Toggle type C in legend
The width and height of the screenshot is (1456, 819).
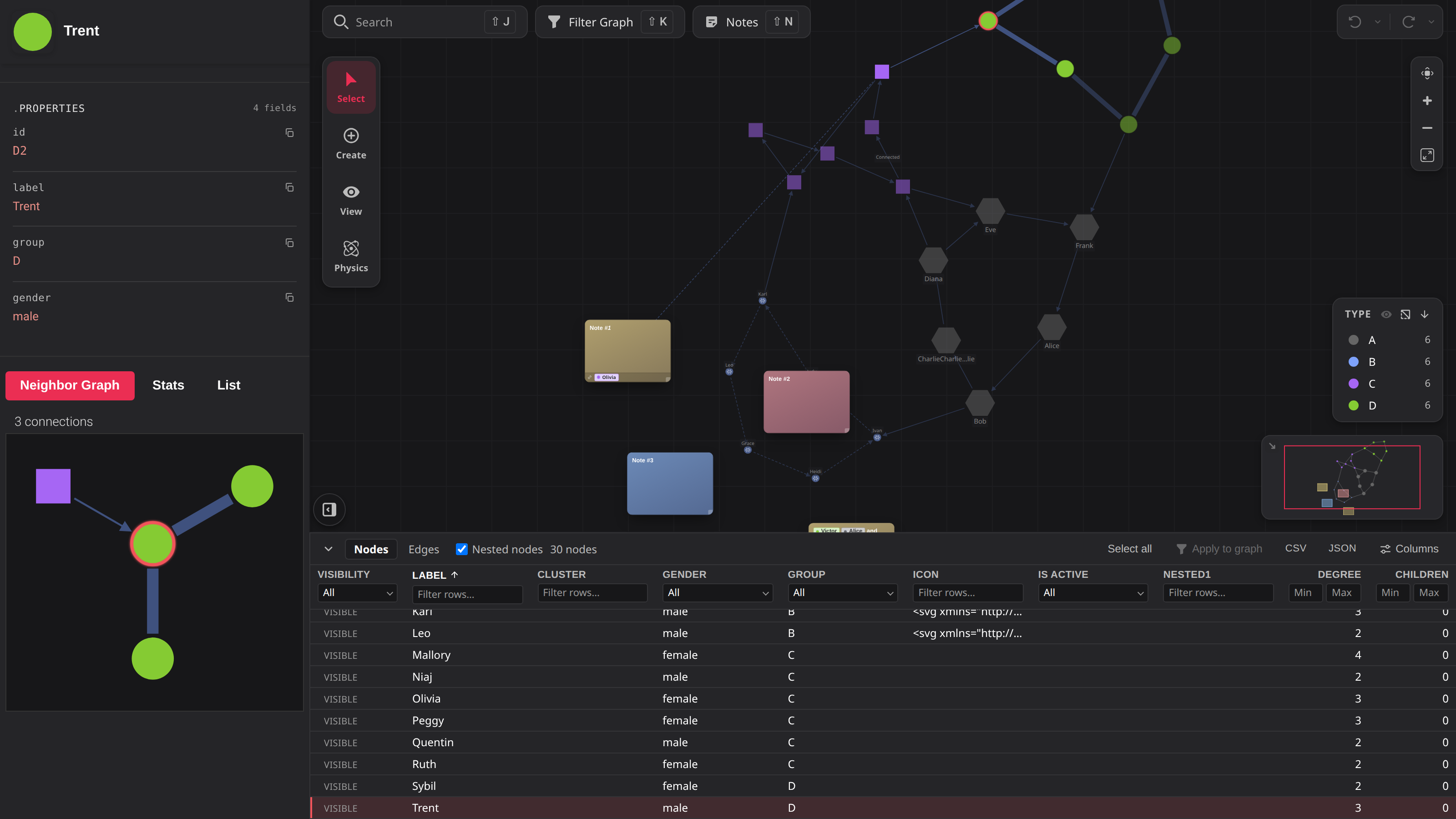point(1388,384)
